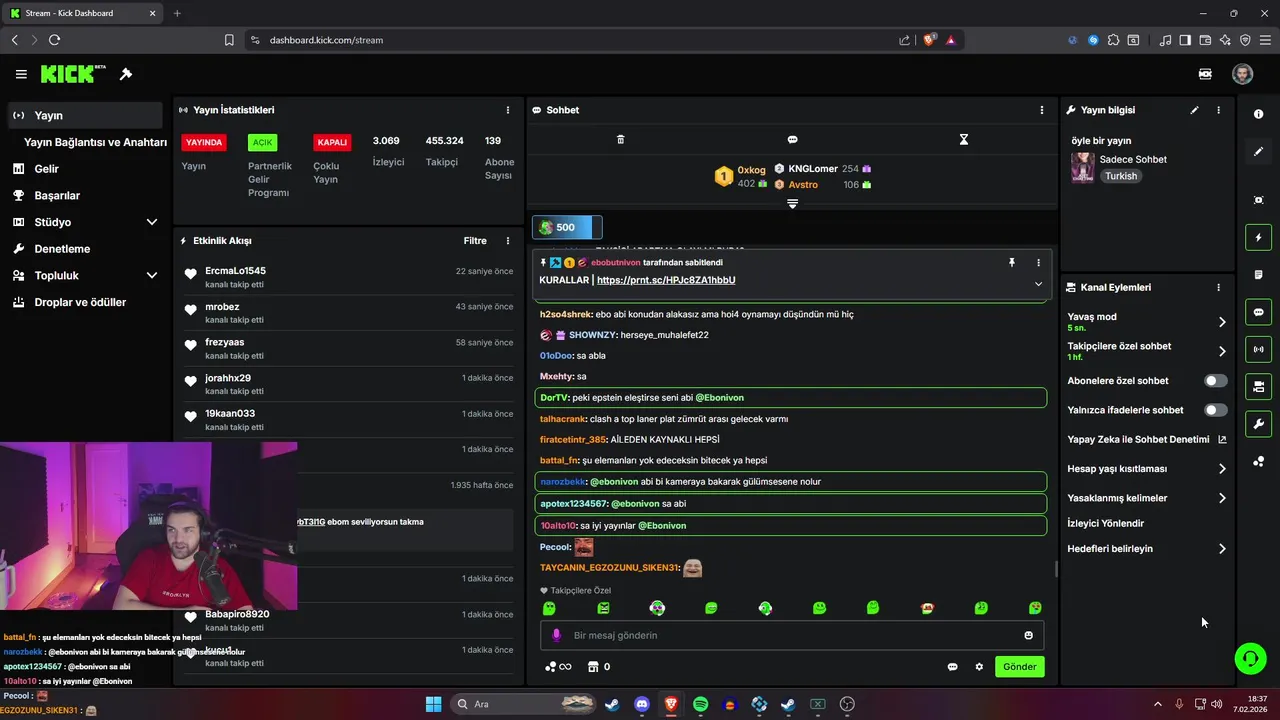Click the trash icon in the Sohbet panel
This screenshot has height=720, width=1280.
point(620,139)
